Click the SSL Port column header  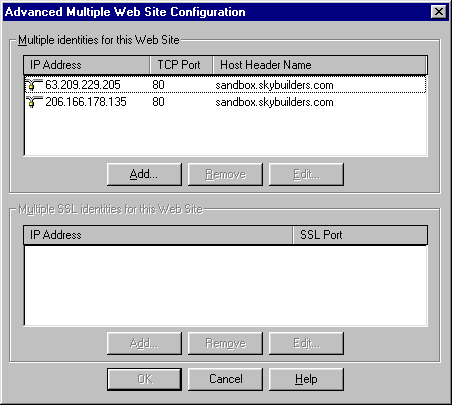click(360, 235)
